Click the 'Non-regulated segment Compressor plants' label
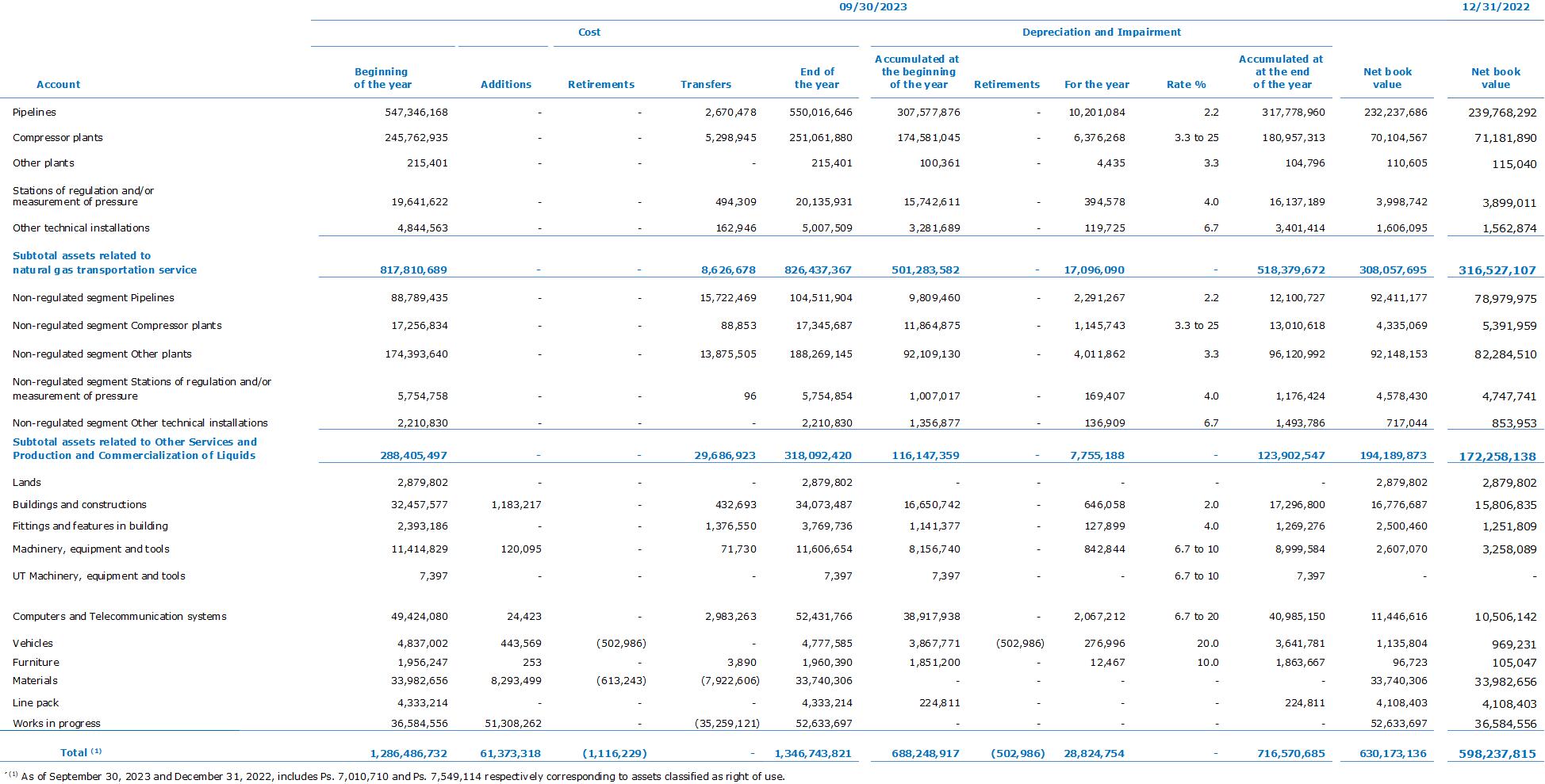The height and width of the screenshot is (784, 1545). pyautogui.click(x=117, y=326)
